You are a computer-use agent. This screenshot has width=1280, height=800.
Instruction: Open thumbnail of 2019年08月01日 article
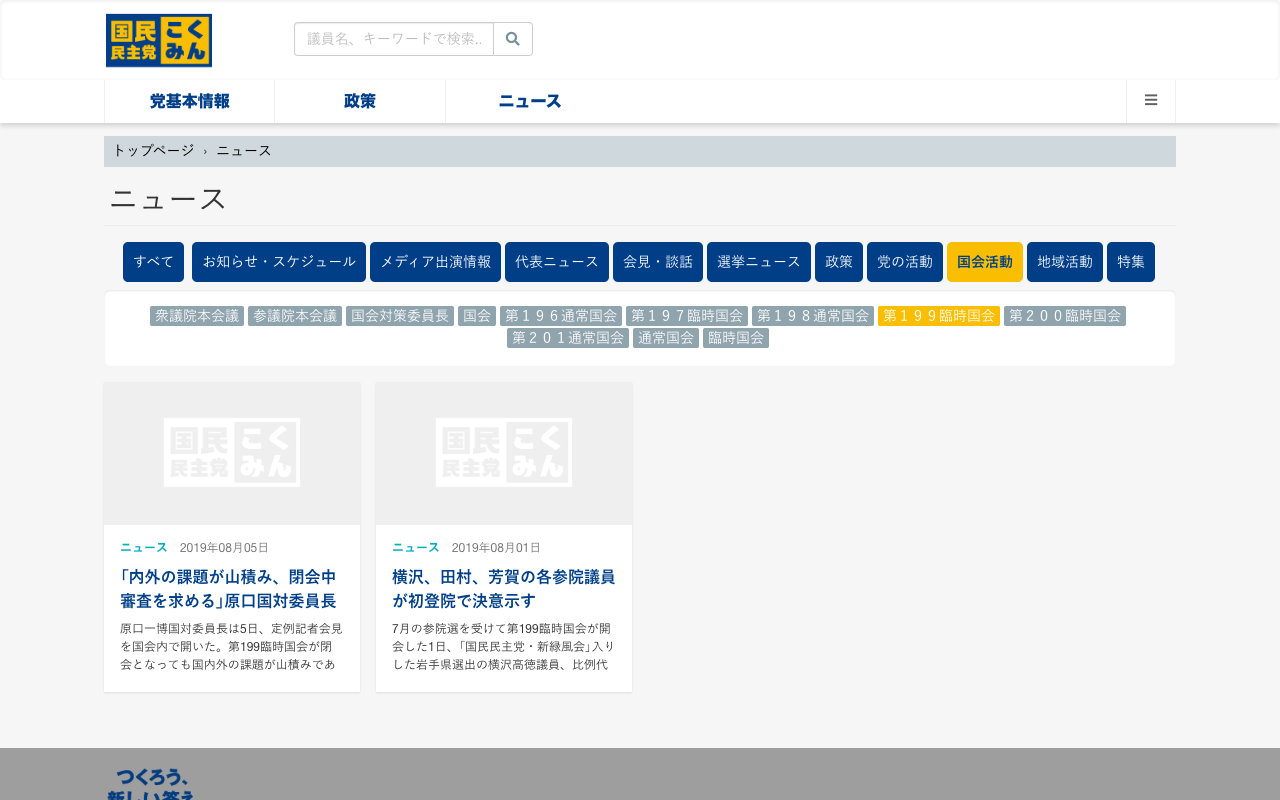click(504, 453)
